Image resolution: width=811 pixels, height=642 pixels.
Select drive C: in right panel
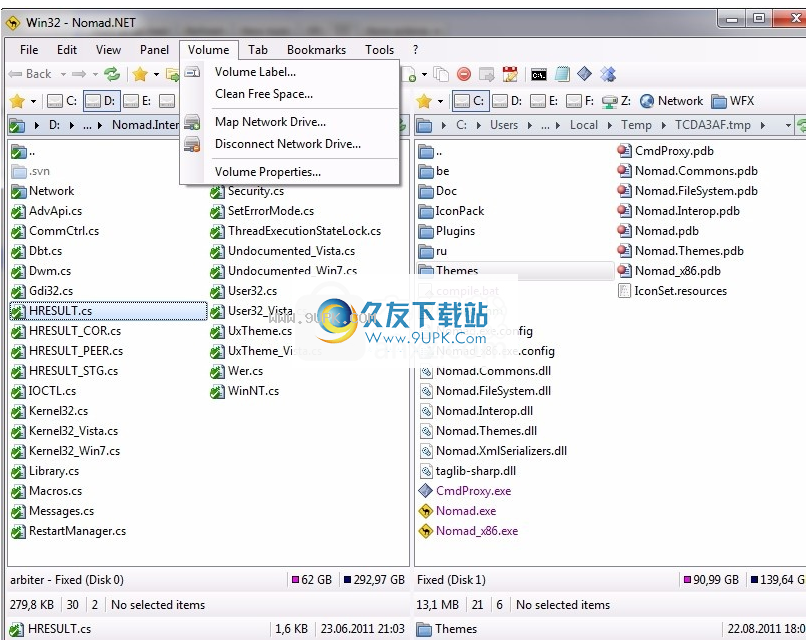[469, 101]
